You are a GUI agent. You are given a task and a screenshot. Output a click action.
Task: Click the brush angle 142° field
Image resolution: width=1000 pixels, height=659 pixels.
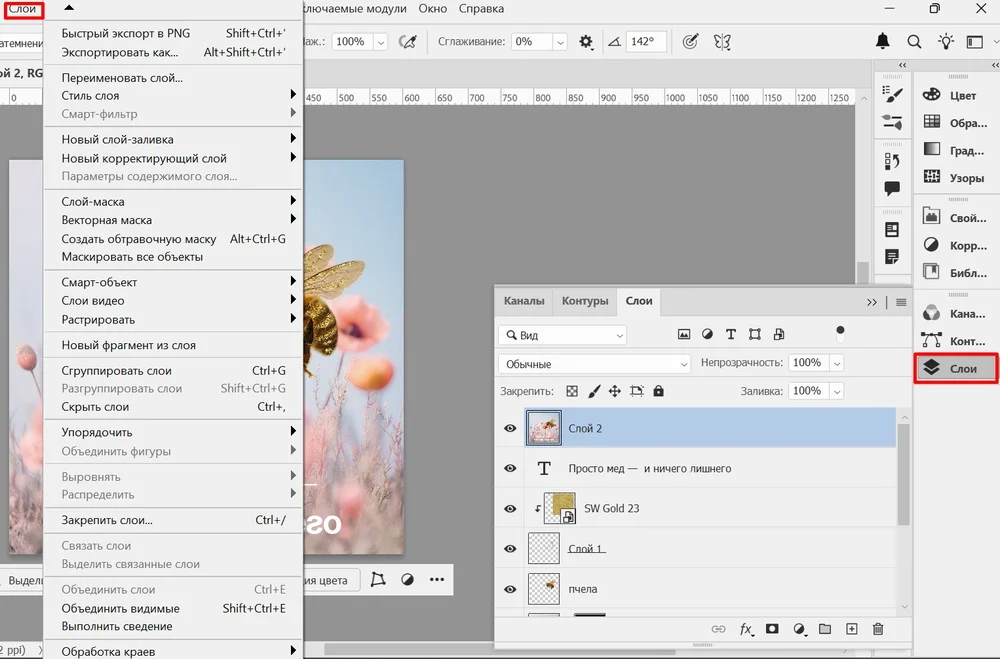coord(645,42)
